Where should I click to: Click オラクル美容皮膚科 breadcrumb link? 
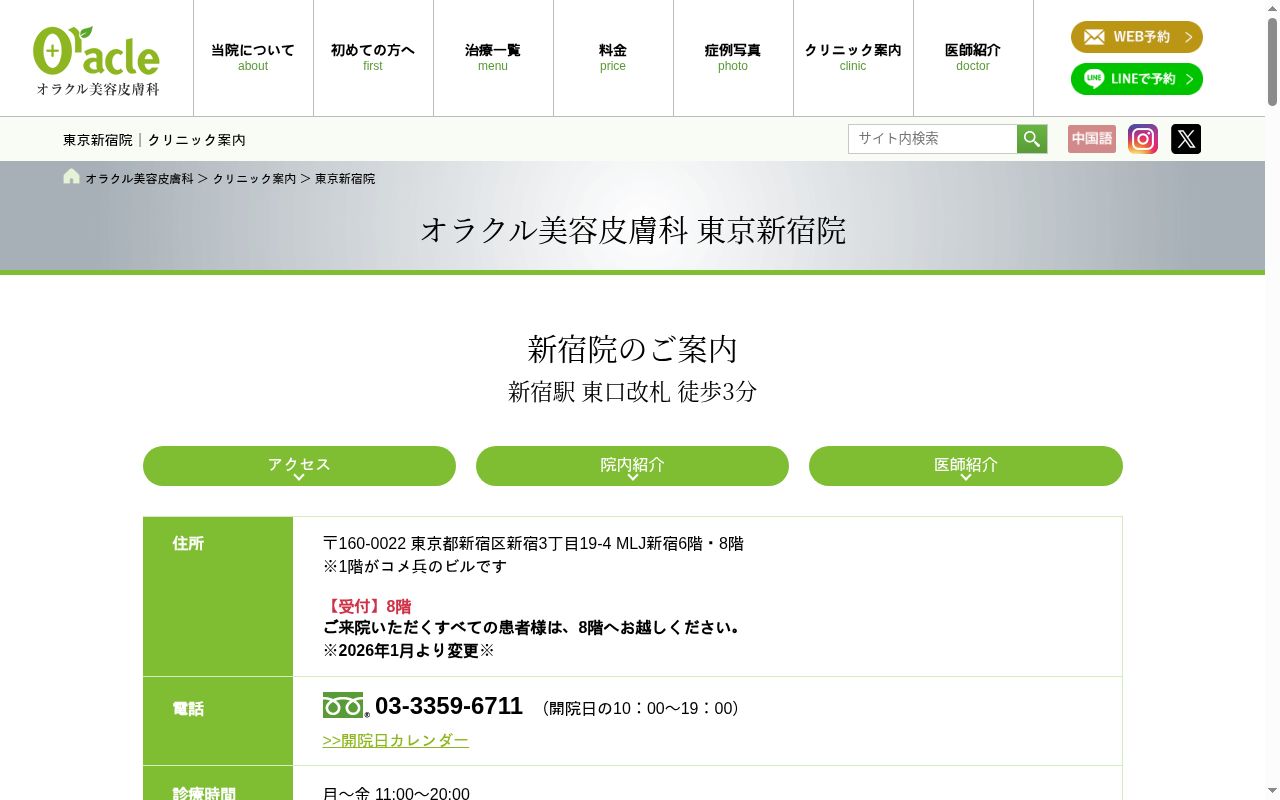click(139, 179)
